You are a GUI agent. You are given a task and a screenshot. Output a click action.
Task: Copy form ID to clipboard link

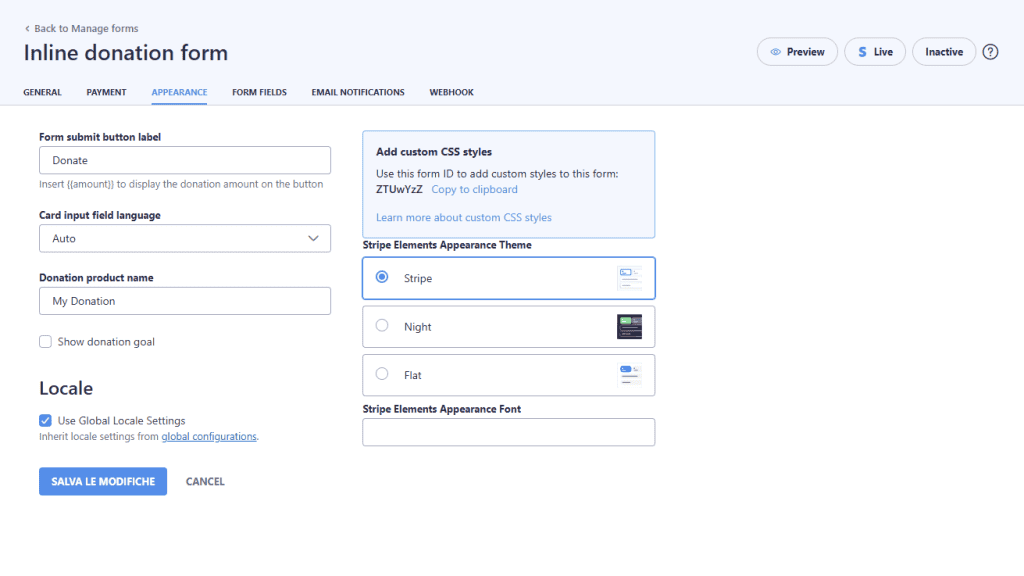[474, 189]
